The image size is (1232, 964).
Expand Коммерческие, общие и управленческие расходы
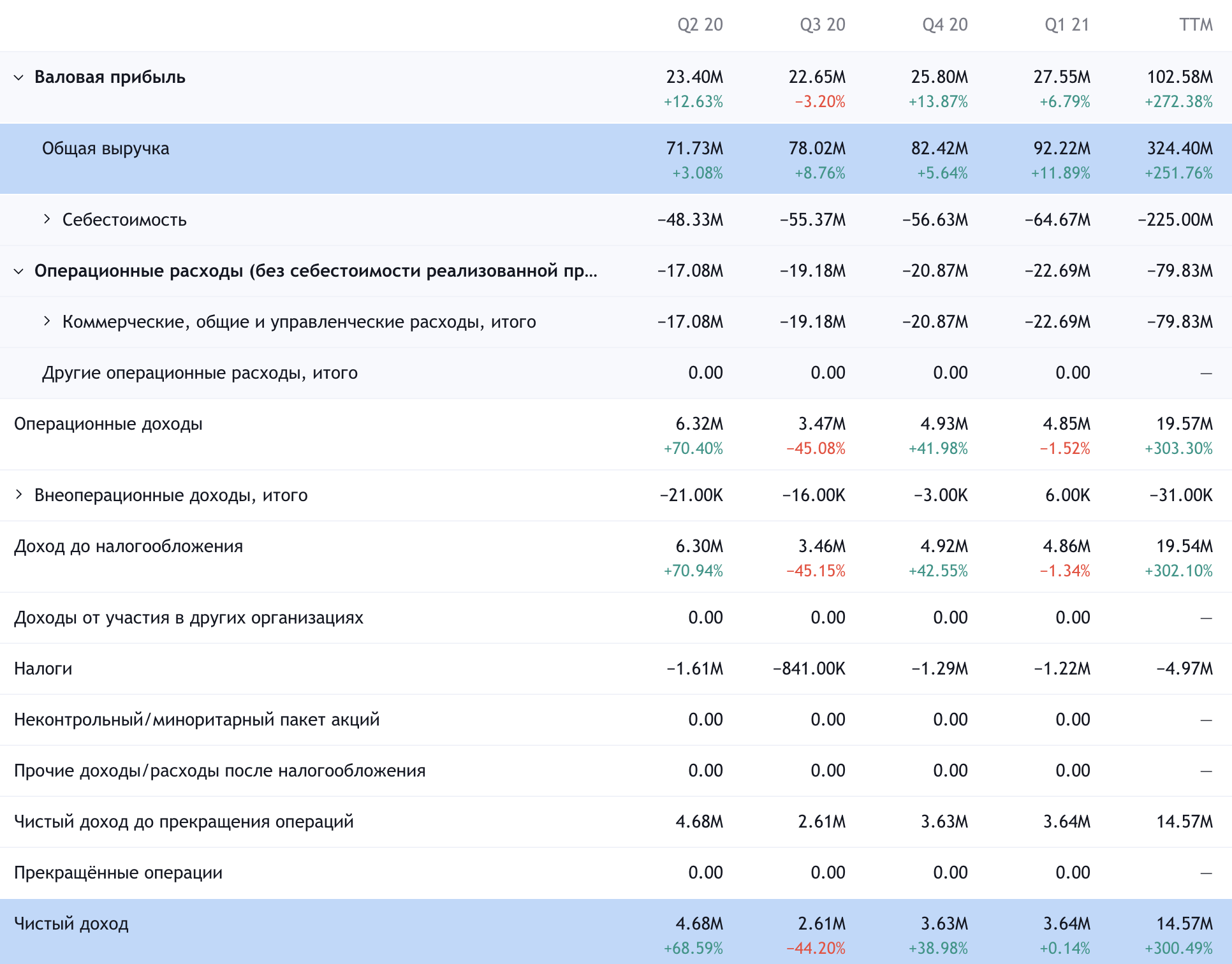tap(47, 321)
